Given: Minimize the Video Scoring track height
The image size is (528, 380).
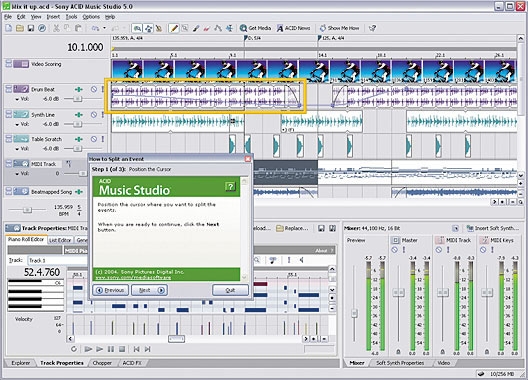Looking at the screenshot, I should pos(8,62).
